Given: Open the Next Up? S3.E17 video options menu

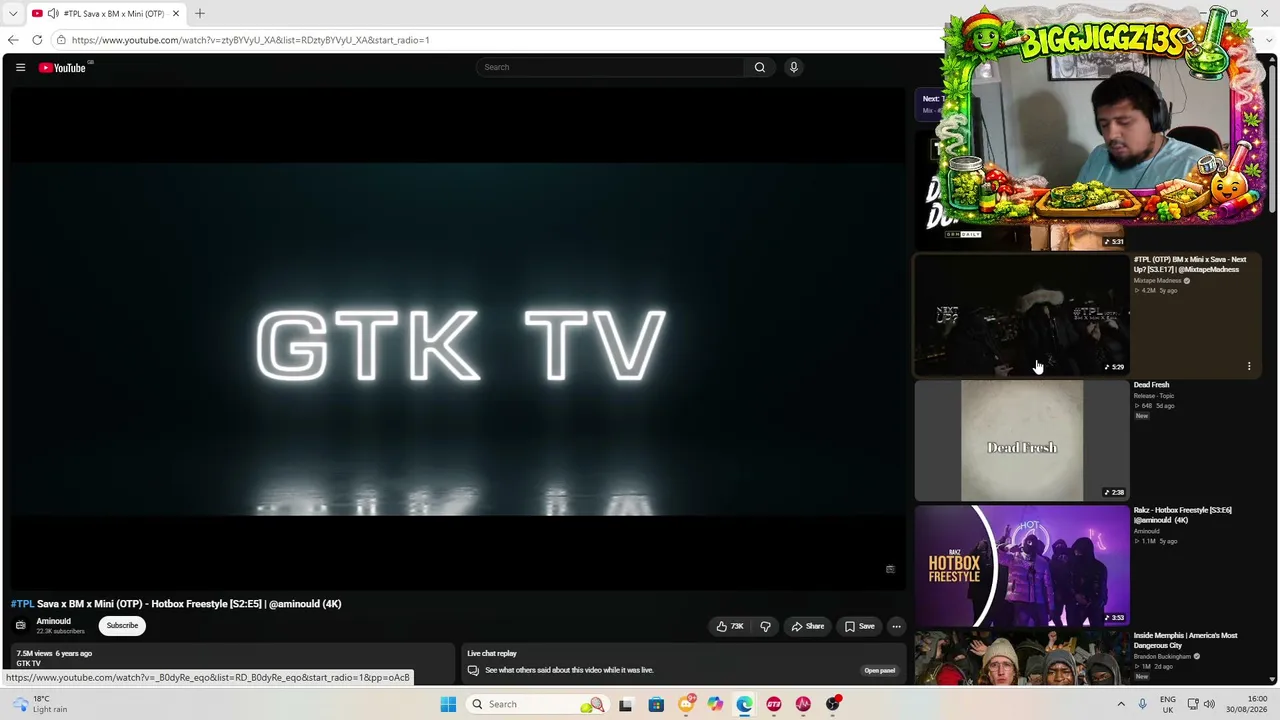Looking at the screenshot, I should (x=1249, y=366).
